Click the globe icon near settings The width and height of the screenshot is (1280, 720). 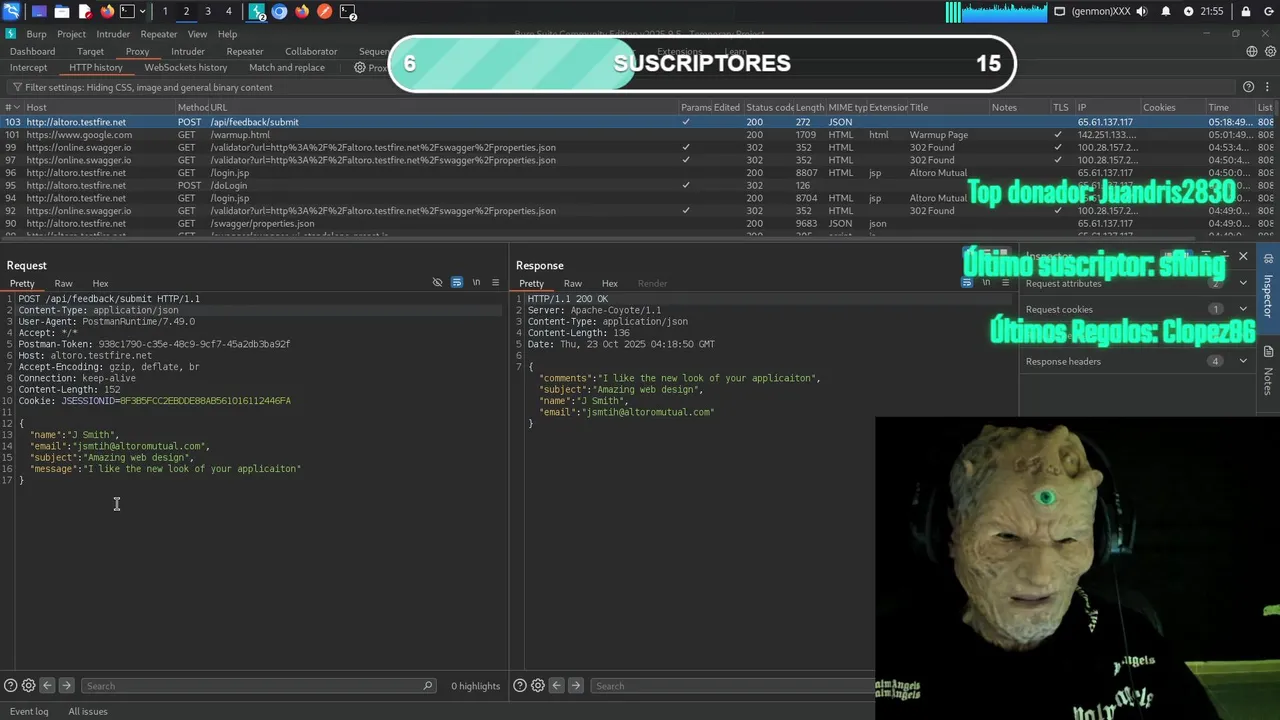(1251, 51)
